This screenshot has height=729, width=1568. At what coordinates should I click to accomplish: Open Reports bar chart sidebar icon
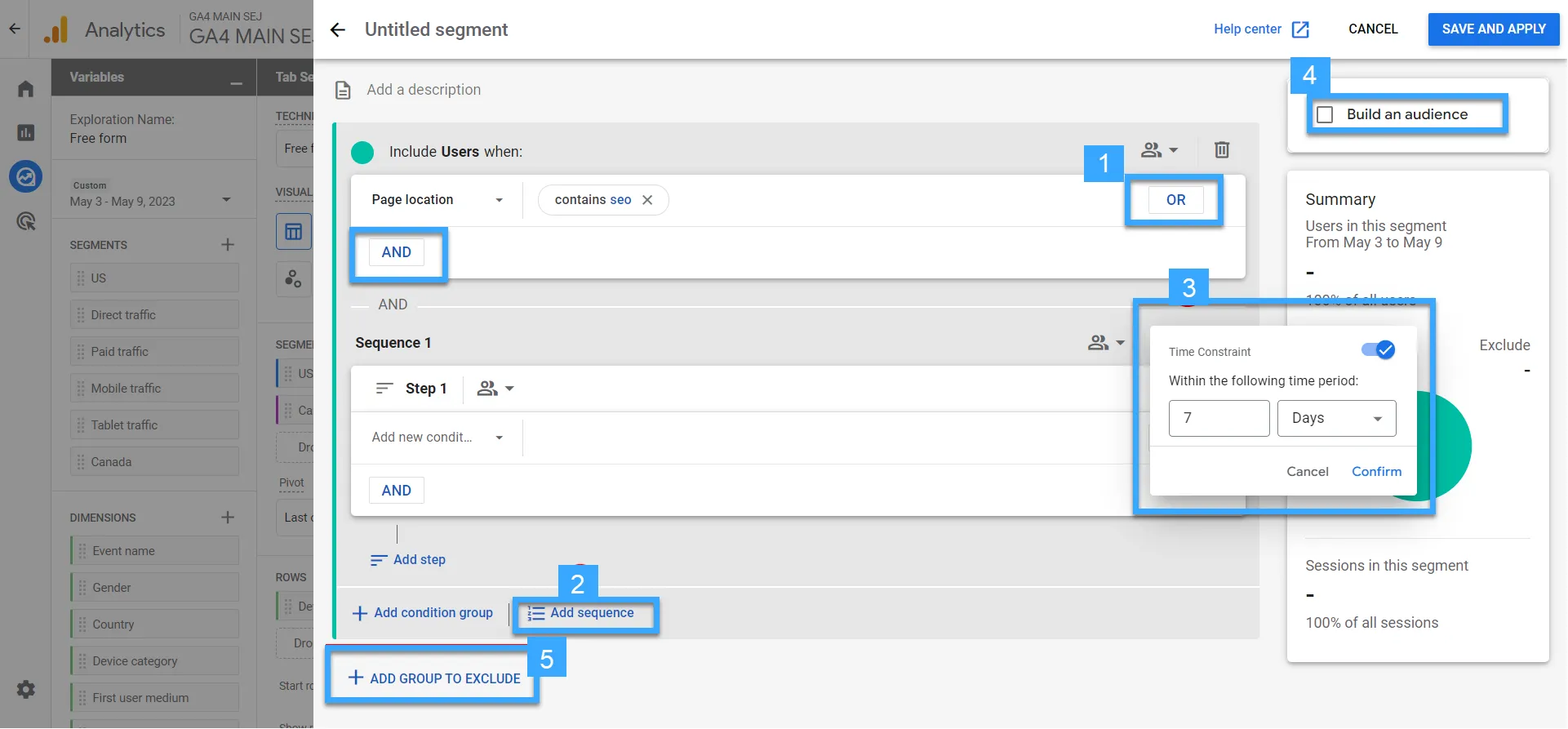click(26, 132)
